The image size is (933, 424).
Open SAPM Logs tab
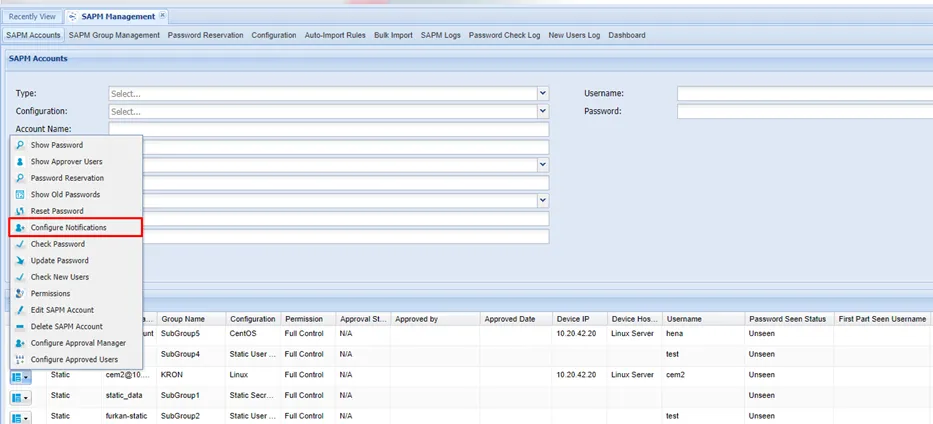coord(441,35)
